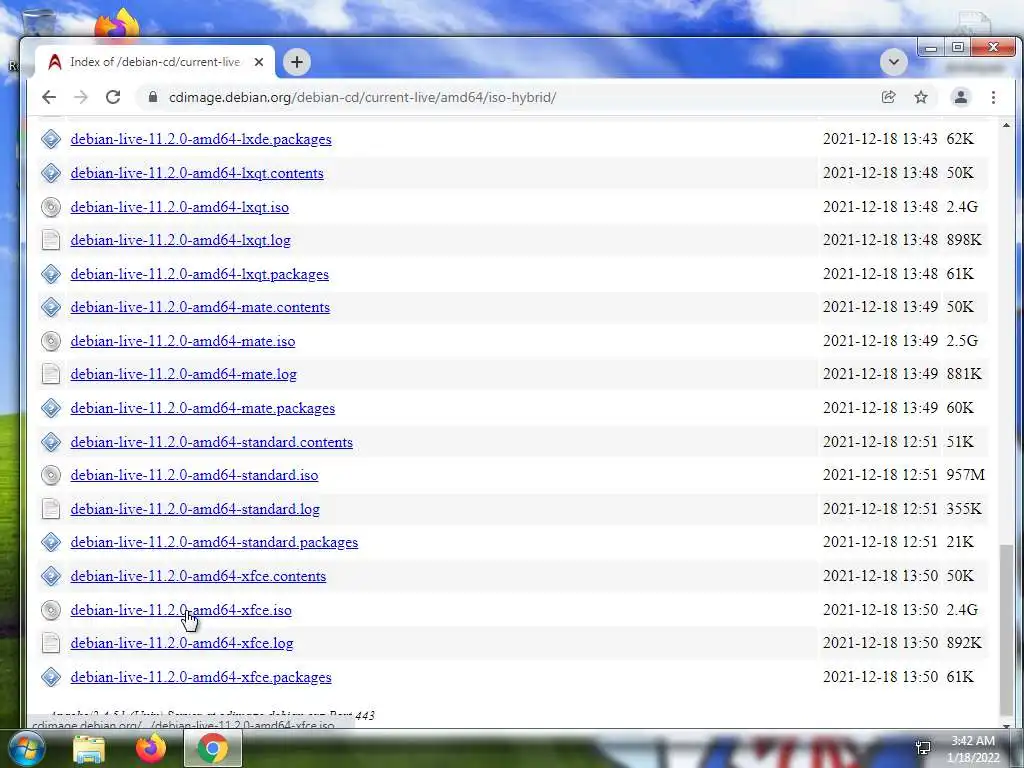Download debian-live-11.2.0-amd64-xfce.iso
Image resolution: width=1024 pixels, height=768 pixels.
[182, 610]
